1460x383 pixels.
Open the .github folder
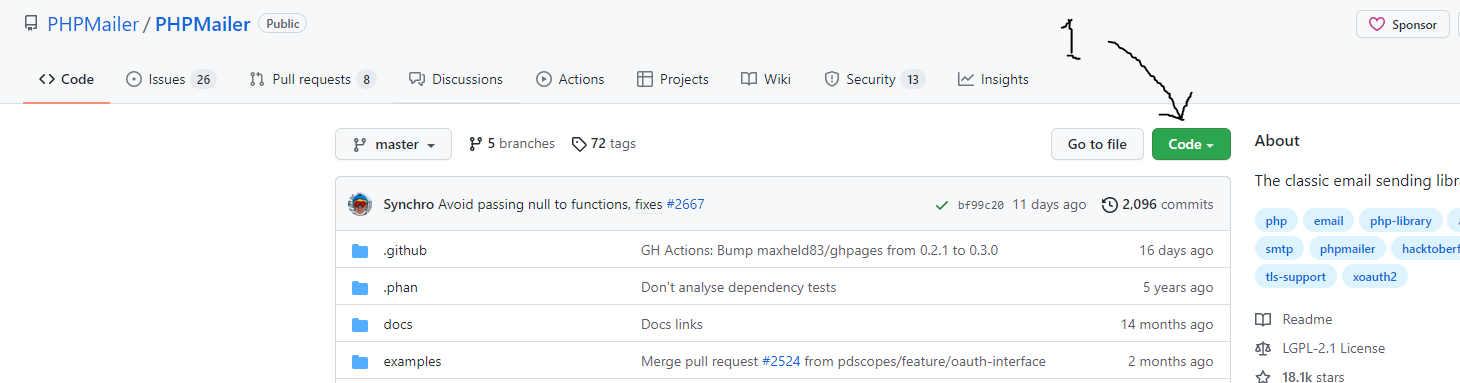click(405, 250)
